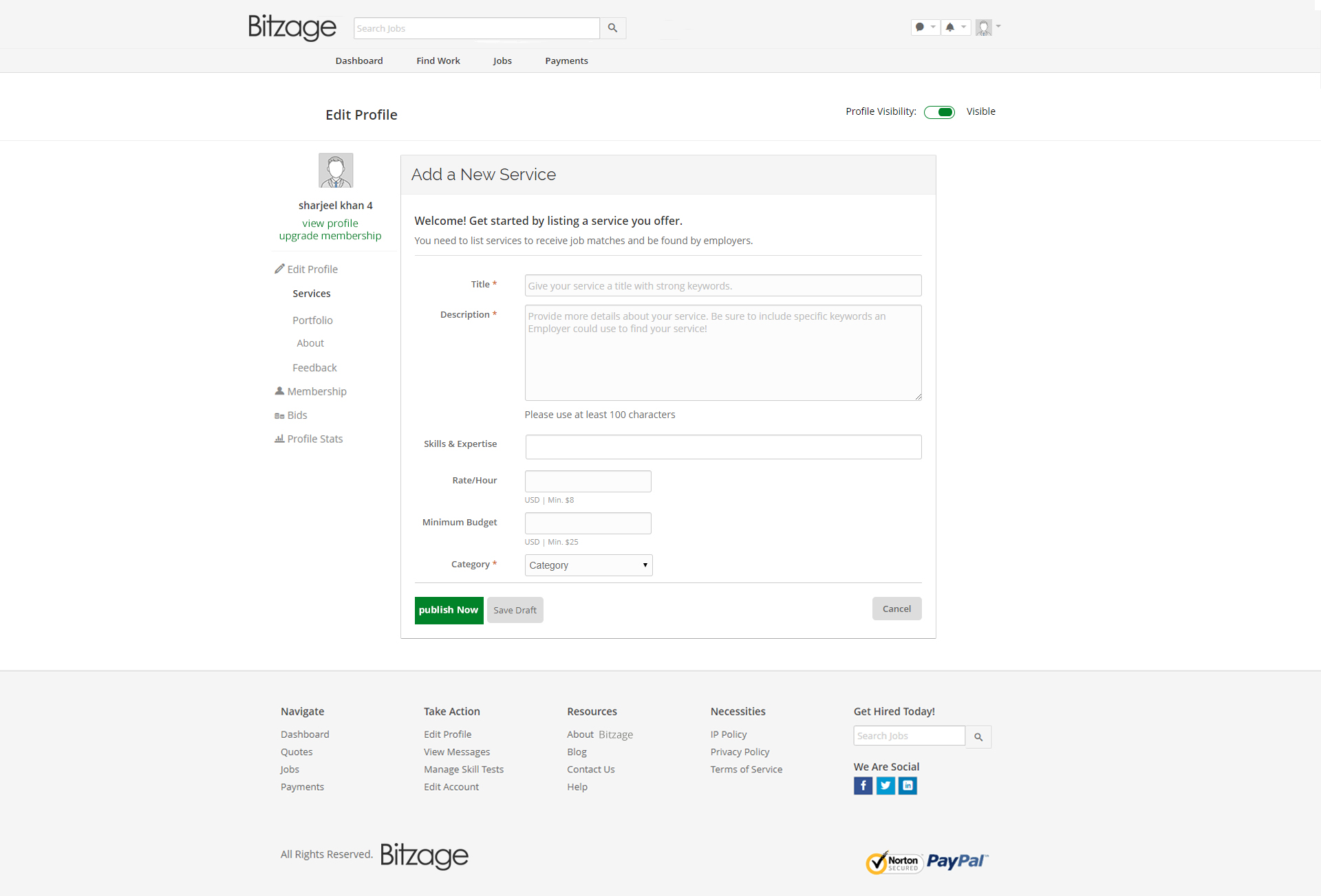The image size is (1321, 896).
Task: Click the sidebar profile avatar image
Action: [x=336, y=171]
